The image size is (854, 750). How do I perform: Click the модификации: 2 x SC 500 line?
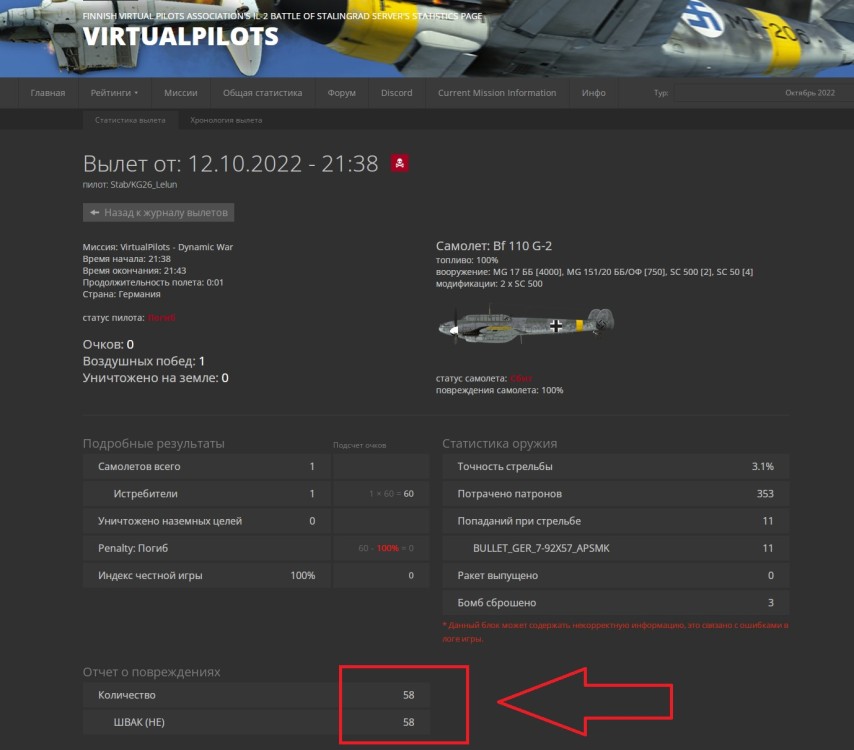click(x=489, y=284)
